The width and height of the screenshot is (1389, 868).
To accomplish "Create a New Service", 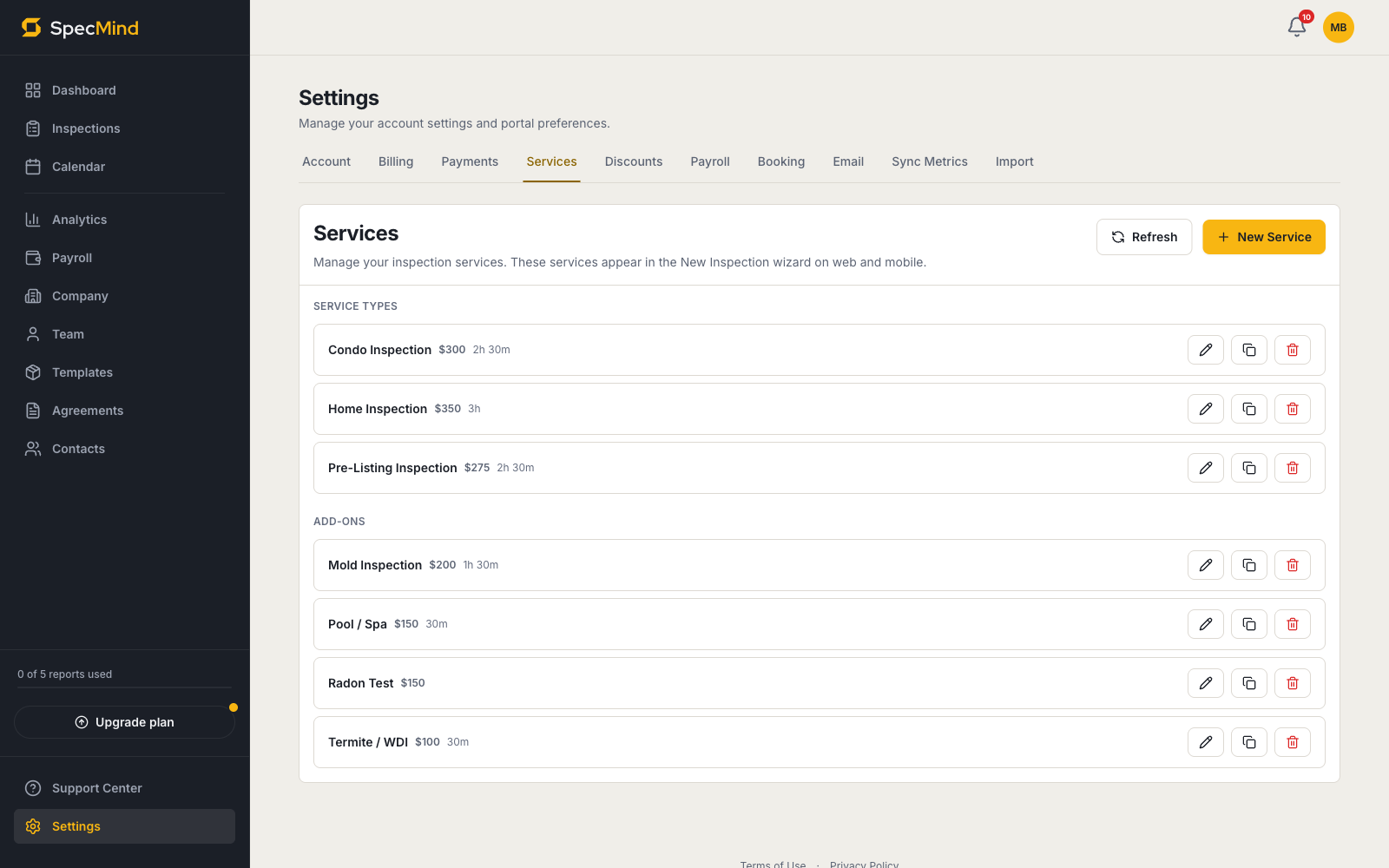I will 1264,237.
